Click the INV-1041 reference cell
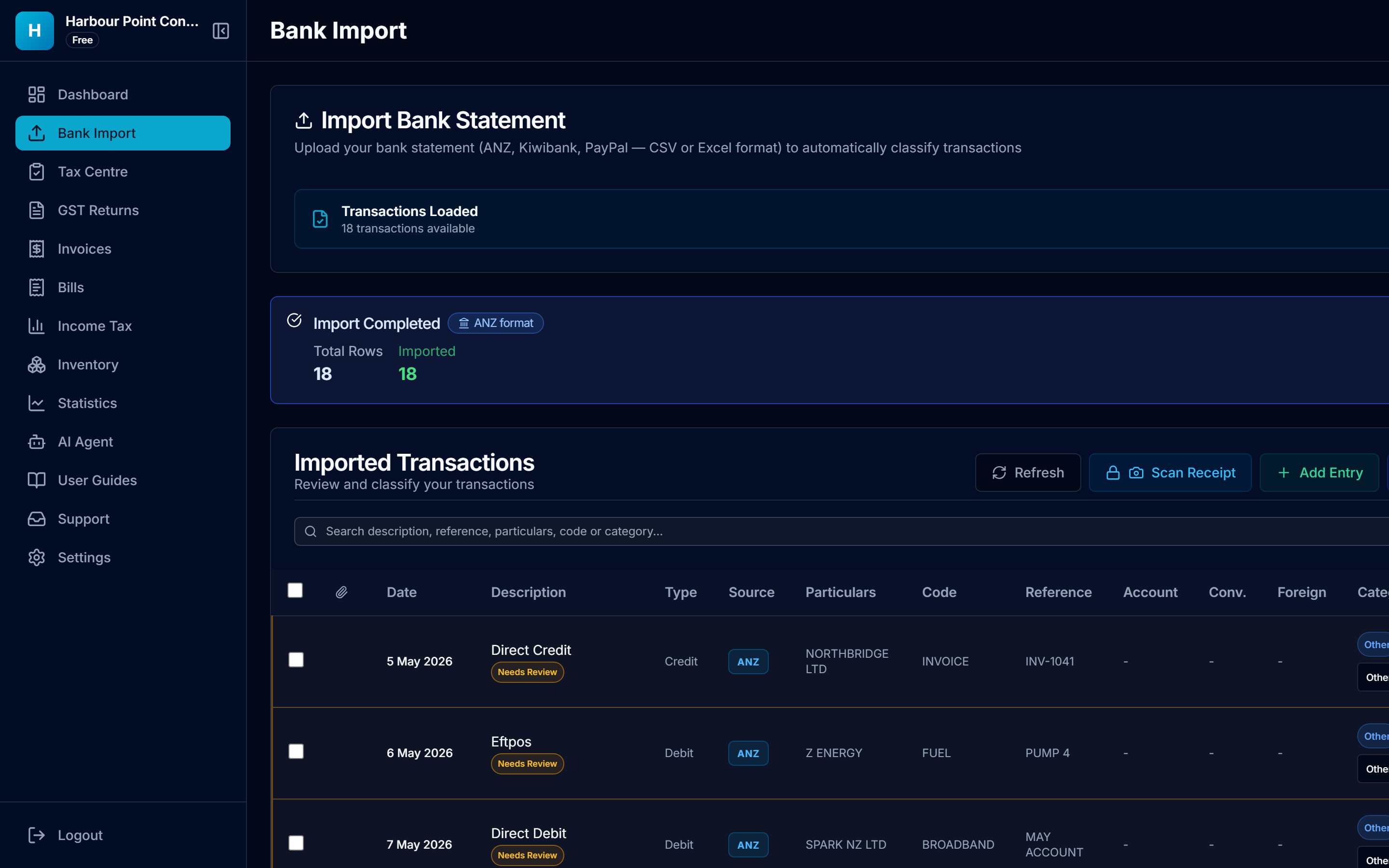Screen dimensions: 1389x868 pos(1049,661)
